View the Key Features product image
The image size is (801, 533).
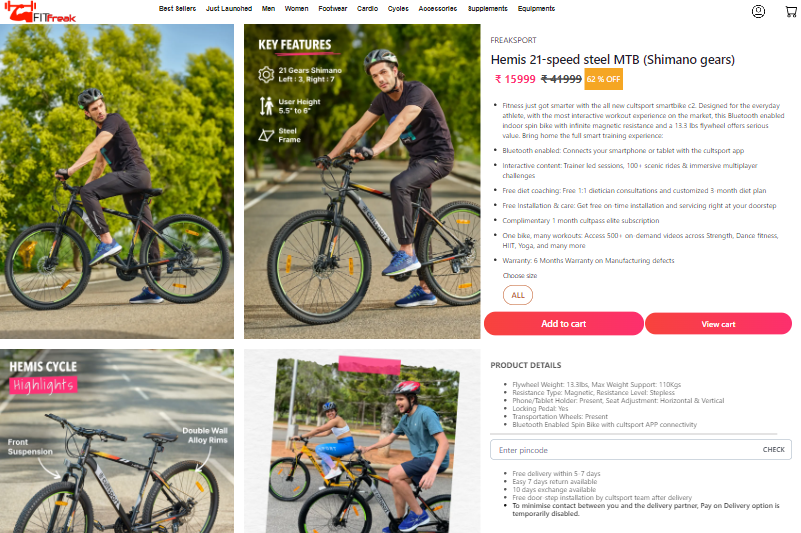tap(362, 181)
